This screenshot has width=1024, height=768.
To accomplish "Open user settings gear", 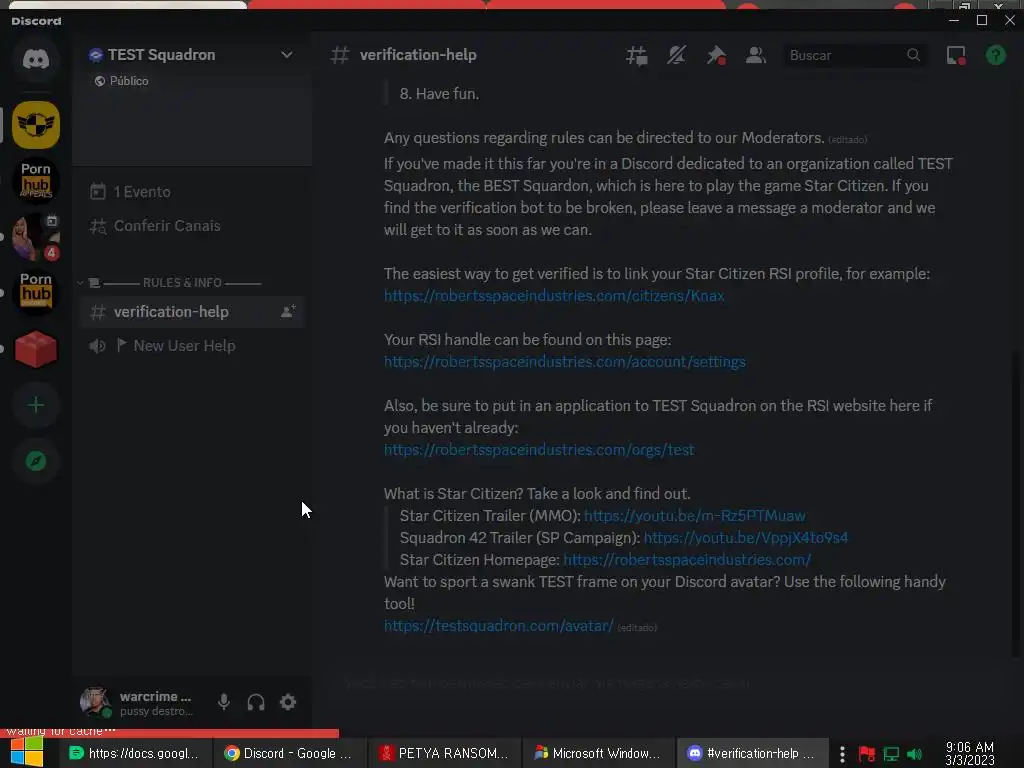I will [288, 702].
